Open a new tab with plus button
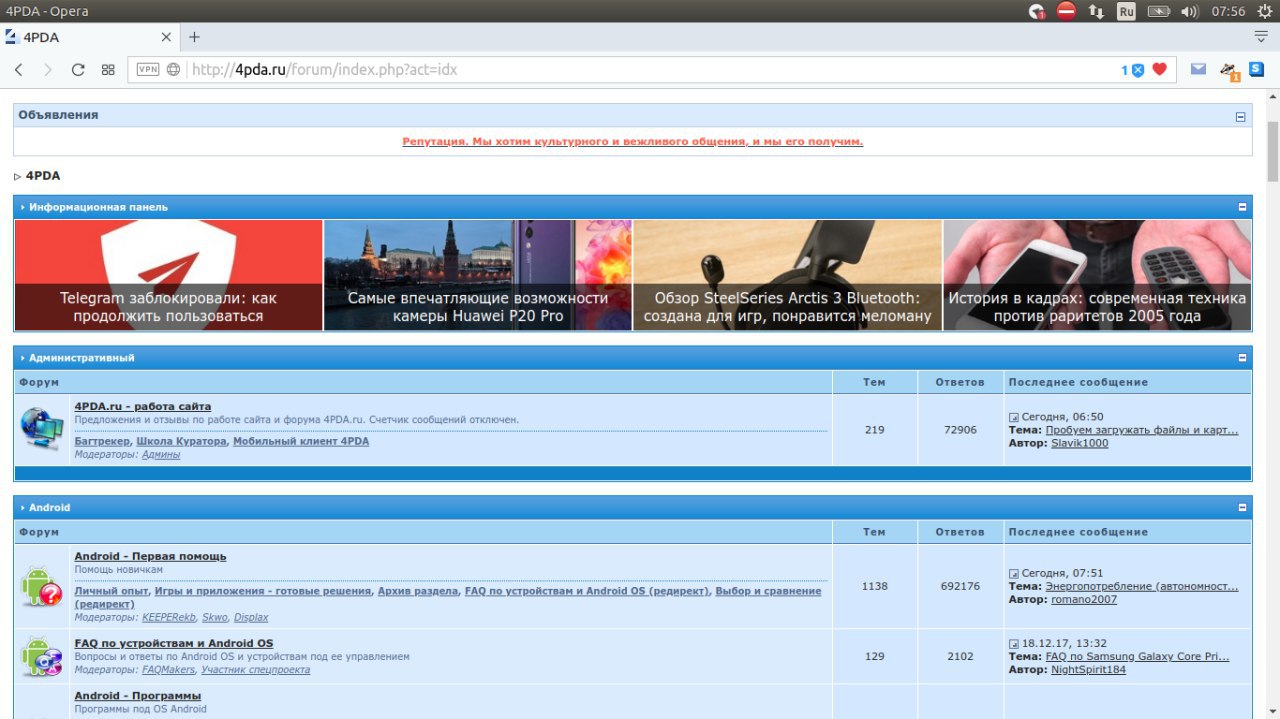This screenshot has height=719, width=1280. (x=194, y=37)
